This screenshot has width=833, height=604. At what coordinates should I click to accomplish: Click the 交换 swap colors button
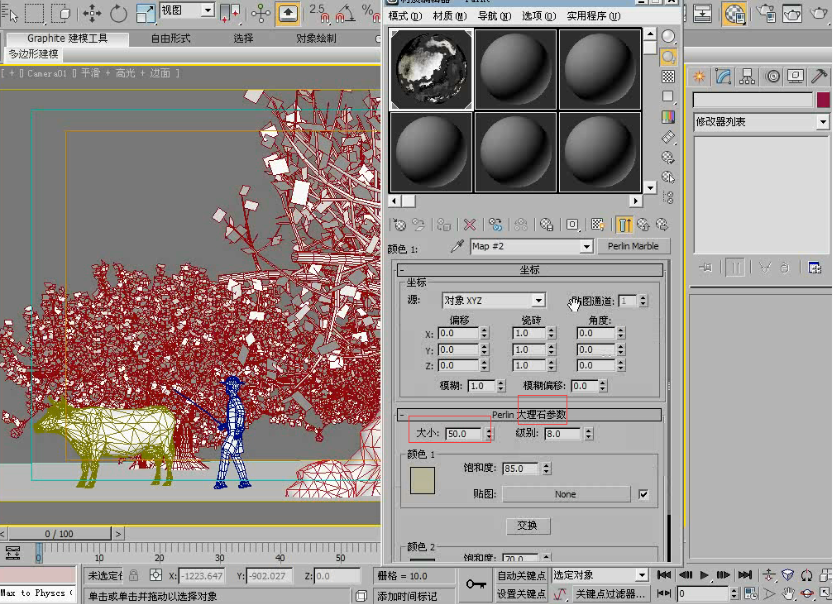(x=527, y=525)
